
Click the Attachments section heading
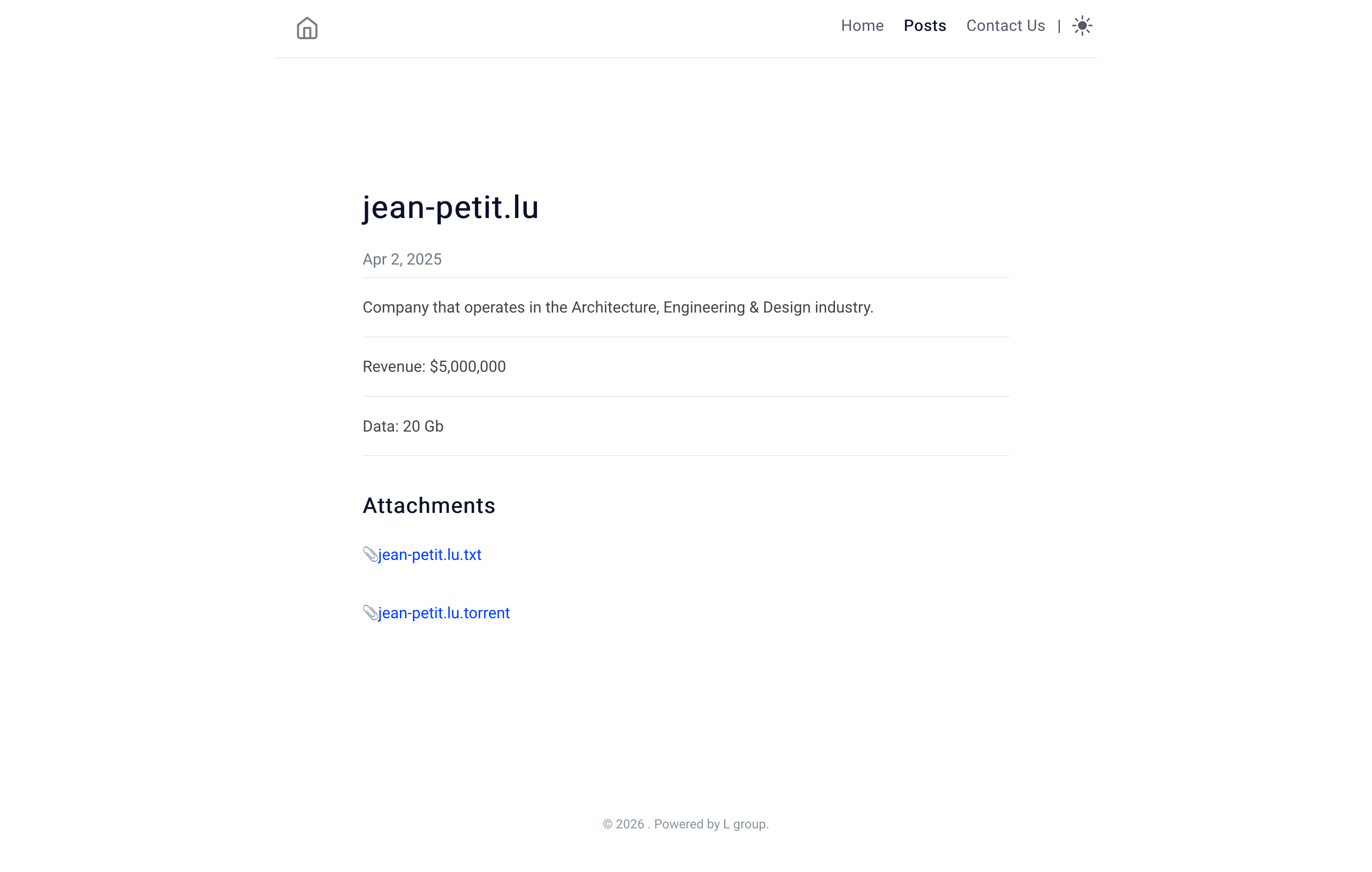coord(429,506)
